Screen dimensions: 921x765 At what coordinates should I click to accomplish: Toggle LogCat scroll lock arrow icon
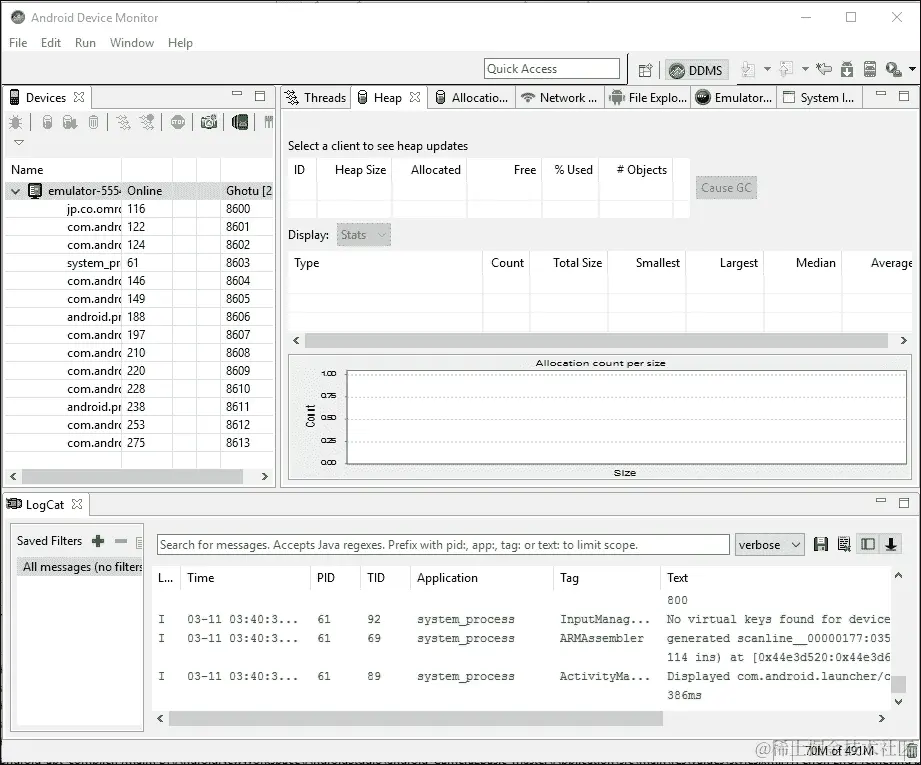[891, 545]
